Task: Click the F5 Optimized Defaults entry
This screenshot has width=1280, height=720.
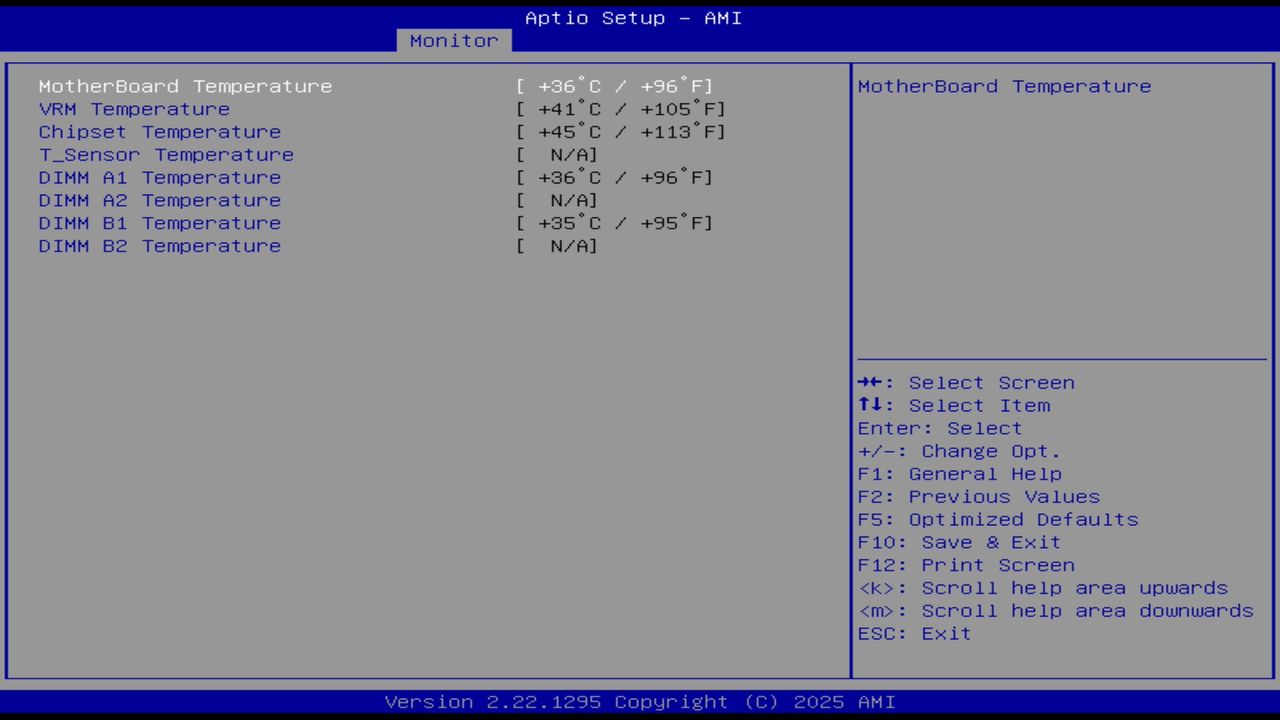Action: pyautogui.click(x=997, y=519)
